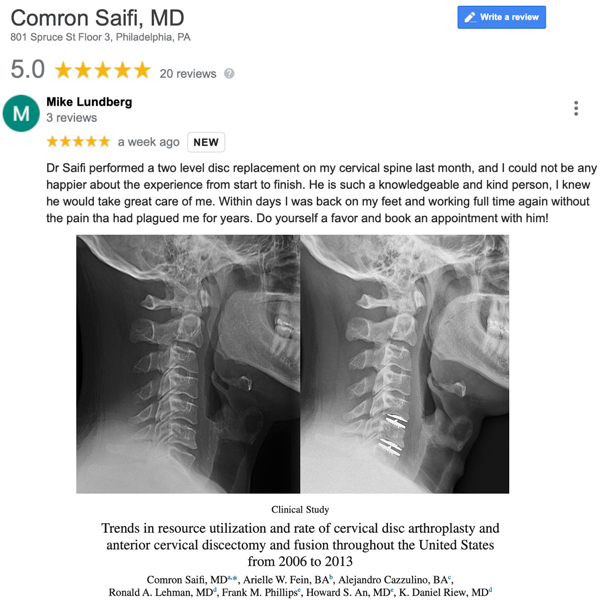Click author K. Daniel Riew, MD
The image size is (600, 600).
point(445,592)
